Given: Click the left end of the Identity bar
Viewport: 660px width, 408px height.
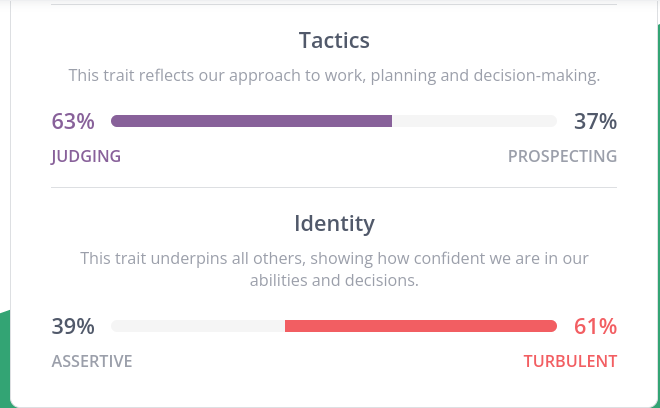Looking at the screenshot, I should 116,326.
